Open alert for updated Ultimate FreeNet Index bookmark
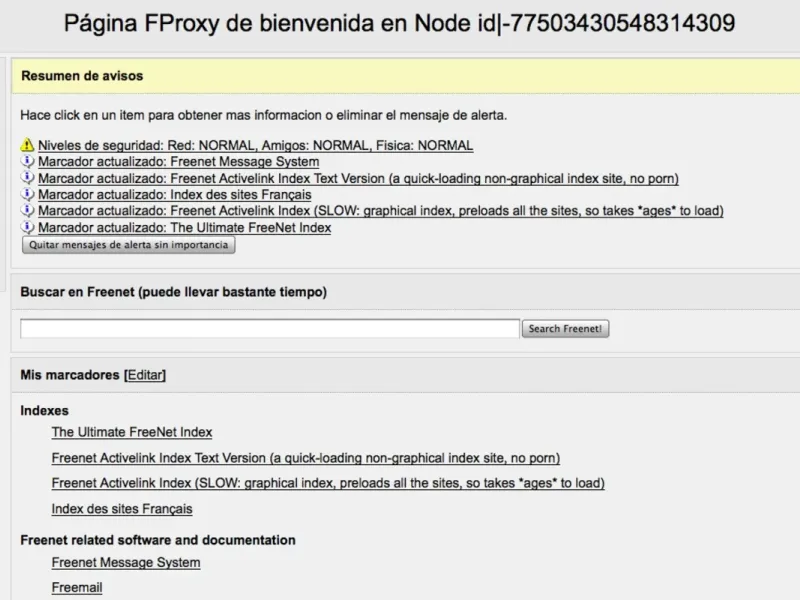The width and height of the screenshot is (800, 600). click(184, 228)
